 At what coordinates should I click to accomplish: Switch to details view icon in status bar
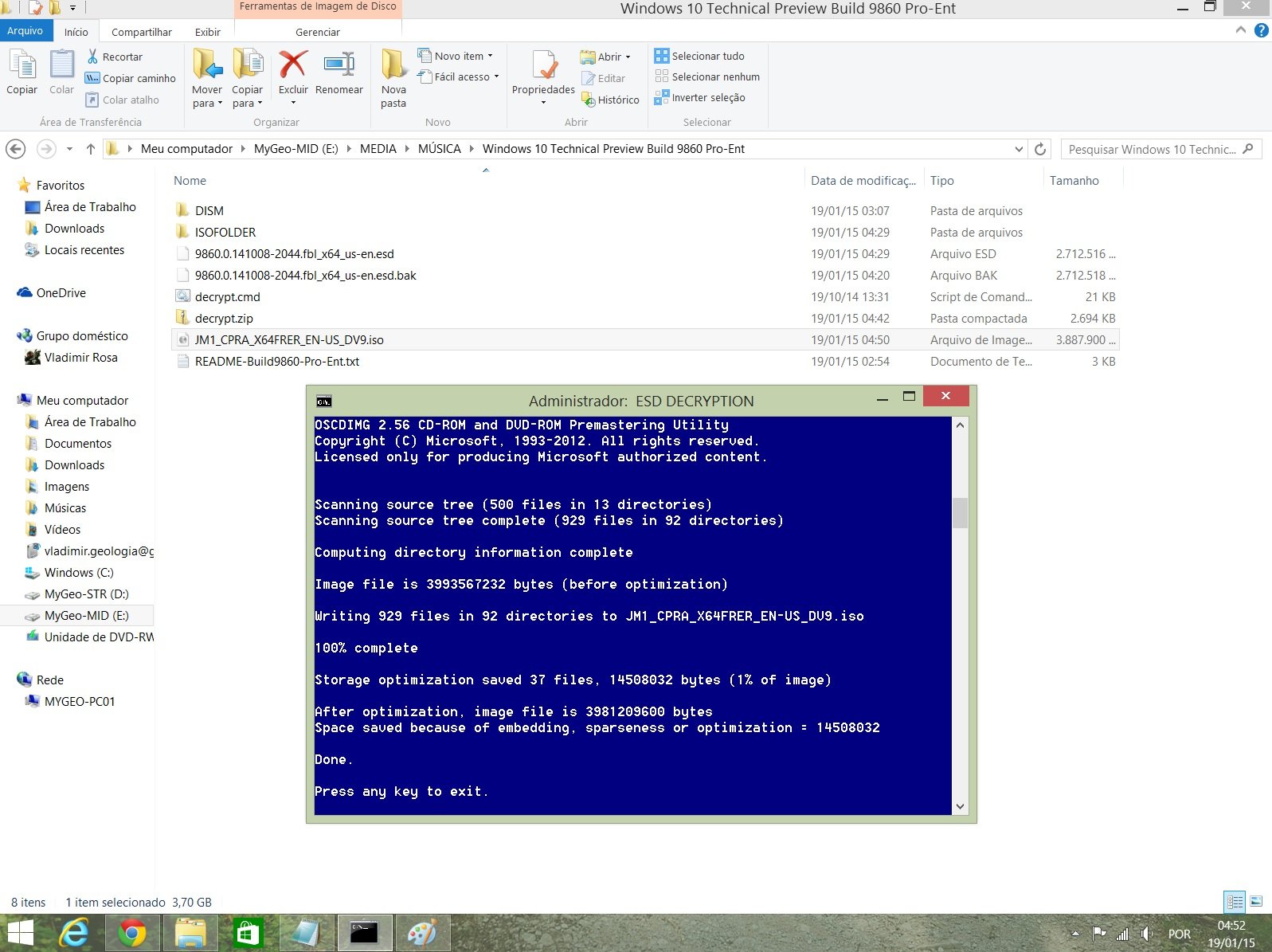1235,902
